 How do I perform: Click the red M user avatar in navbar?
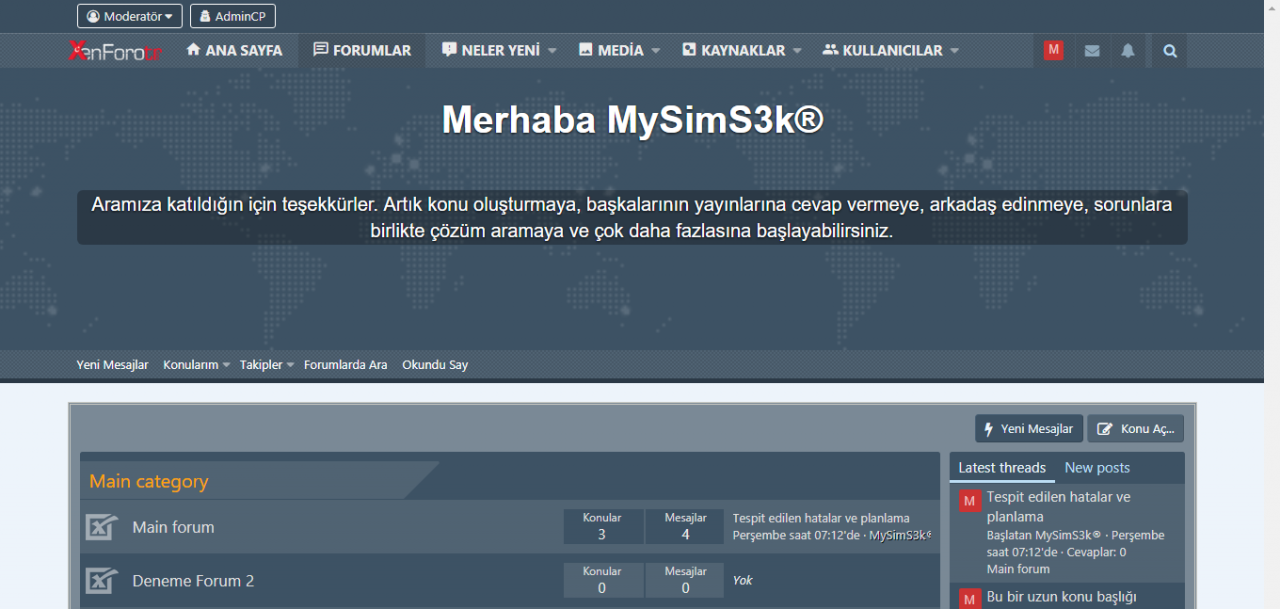point(1053,50)
